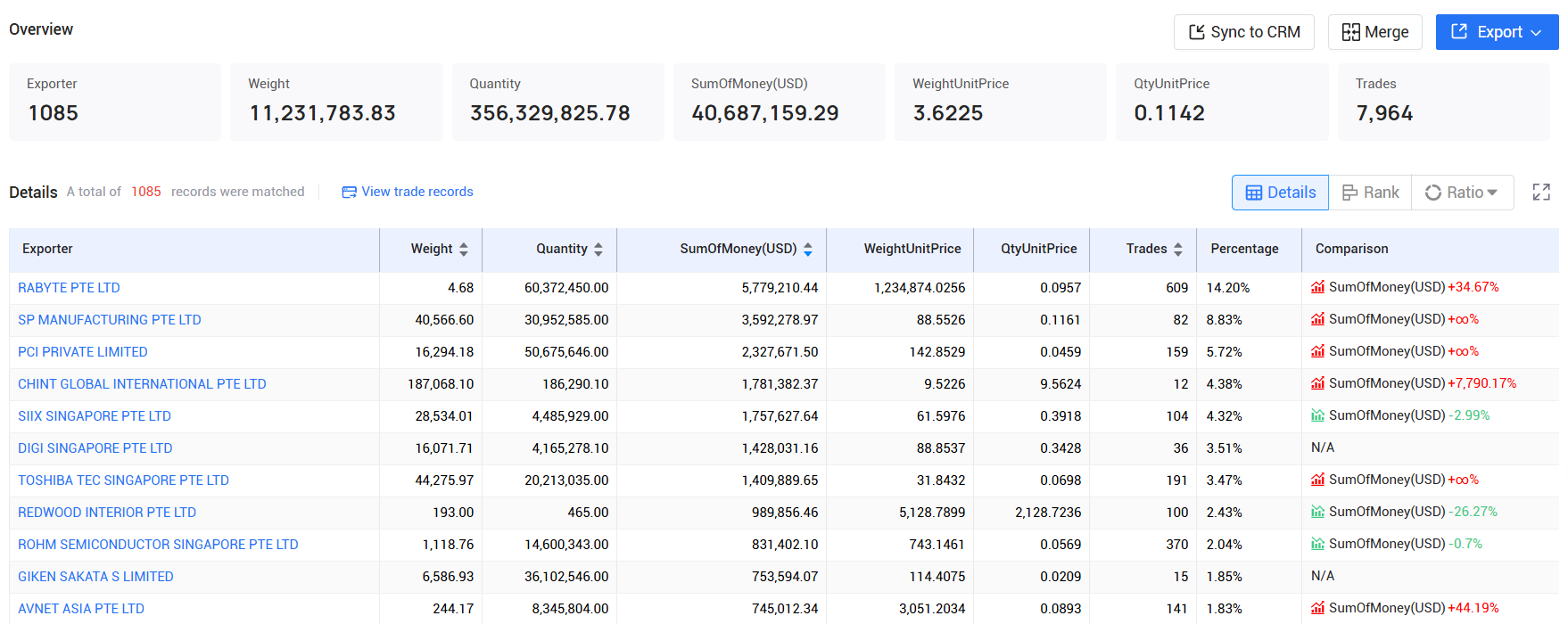Switch to the Details view tab
This screenshot has height=624, width=1568.
coord(1280,193)
